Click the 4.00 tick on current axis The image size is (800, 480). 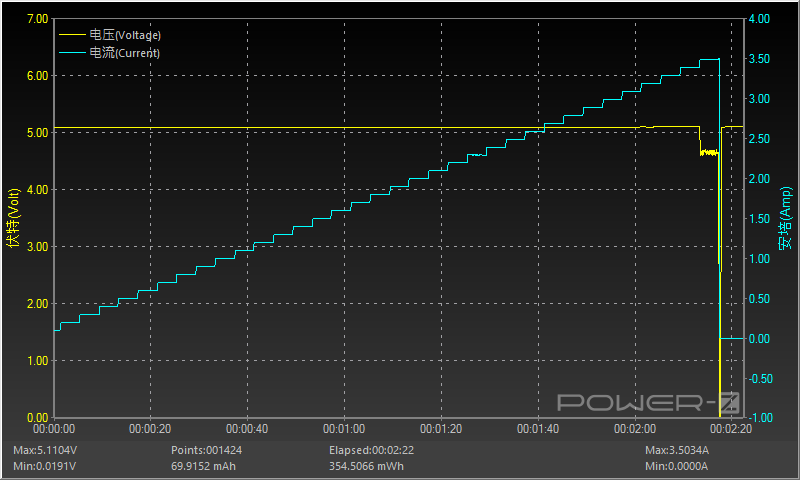(x=758, y=19)
